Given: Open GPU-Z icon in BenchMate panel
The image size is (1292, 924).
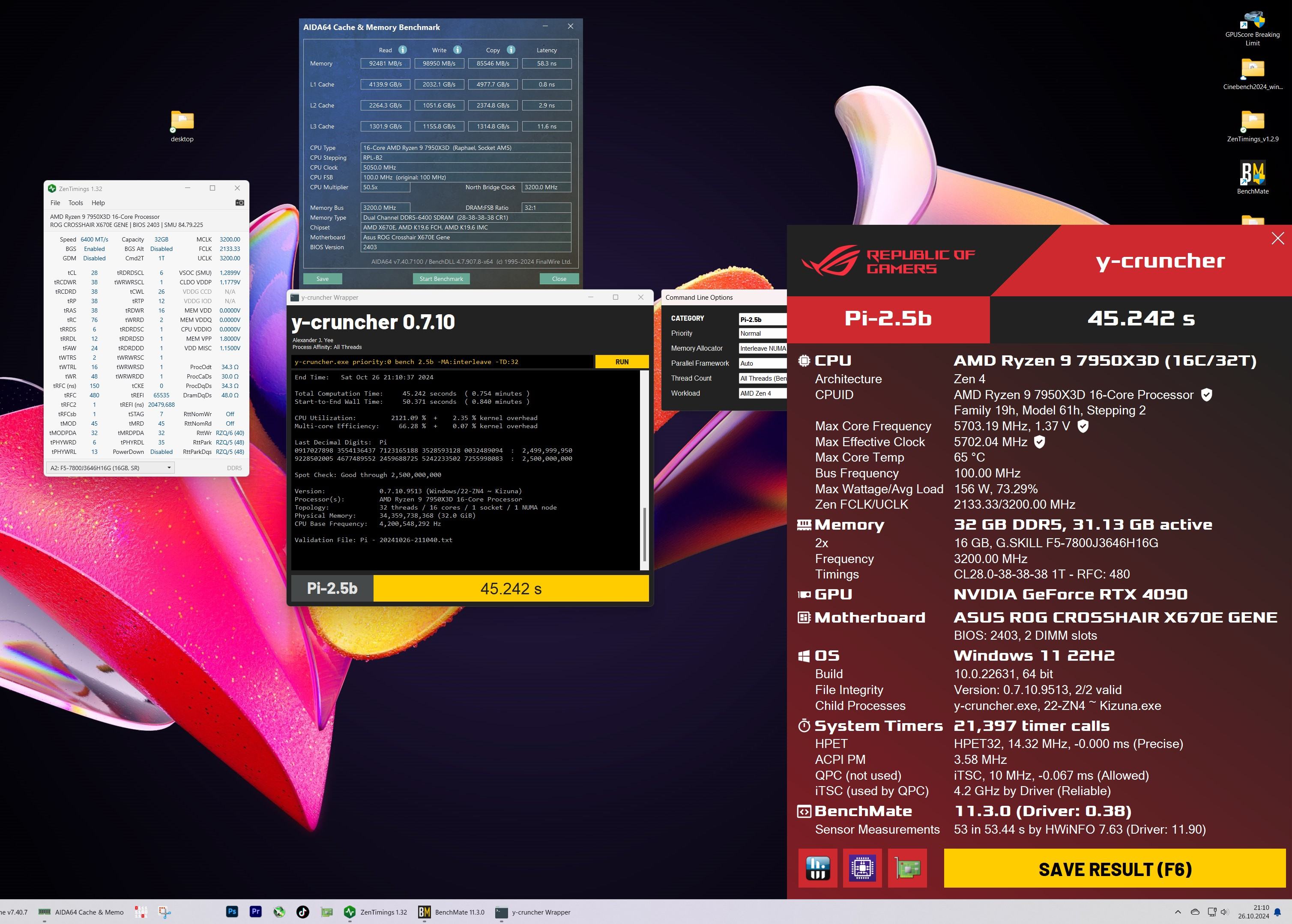Looking at the screenshot, I should point(907,868).
